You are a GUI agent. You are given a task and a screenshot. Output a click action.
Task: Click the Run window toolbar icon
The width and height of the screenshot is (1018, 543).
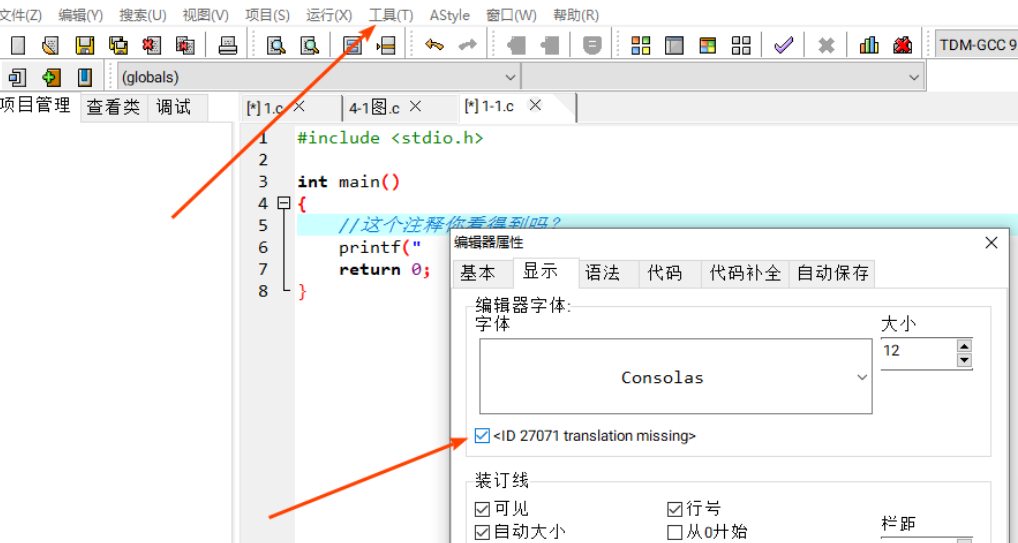point(675,45)
